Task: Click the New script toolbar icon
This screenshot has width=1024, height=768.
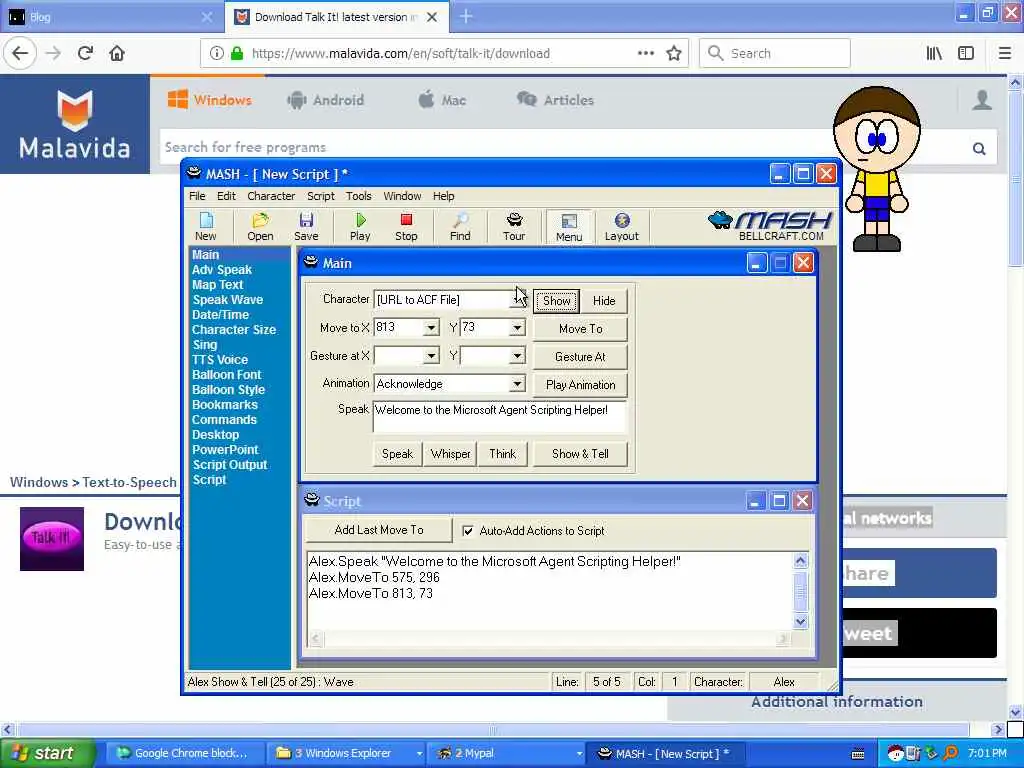Action: [205, 227]
